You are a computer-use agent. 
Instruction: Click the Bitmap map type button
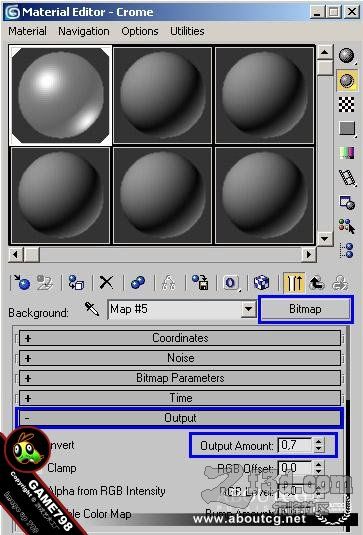pos(305,309)
